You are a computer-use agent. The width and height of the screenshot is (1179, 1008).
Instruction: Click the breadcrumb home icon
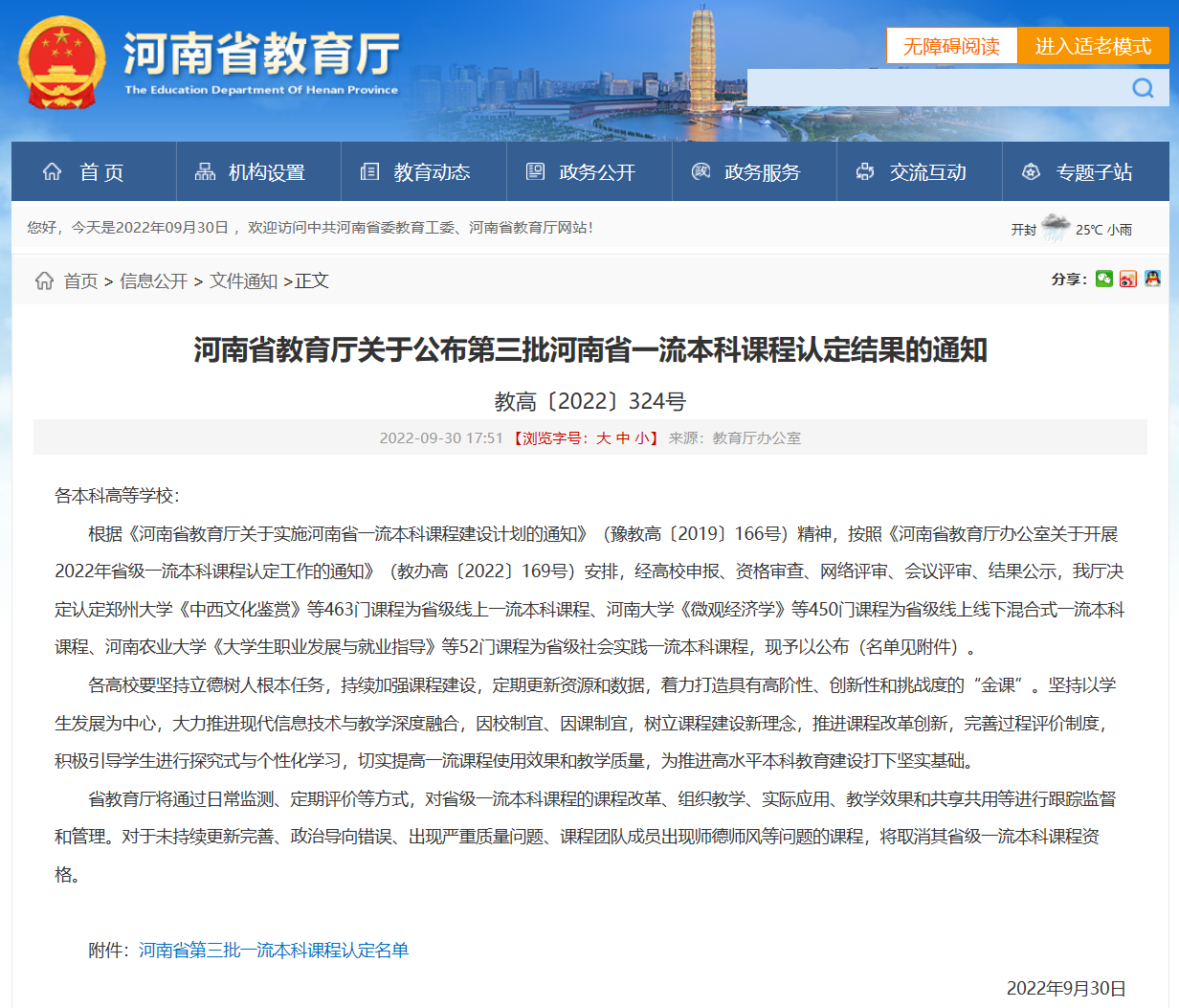(x=44, y=280)
